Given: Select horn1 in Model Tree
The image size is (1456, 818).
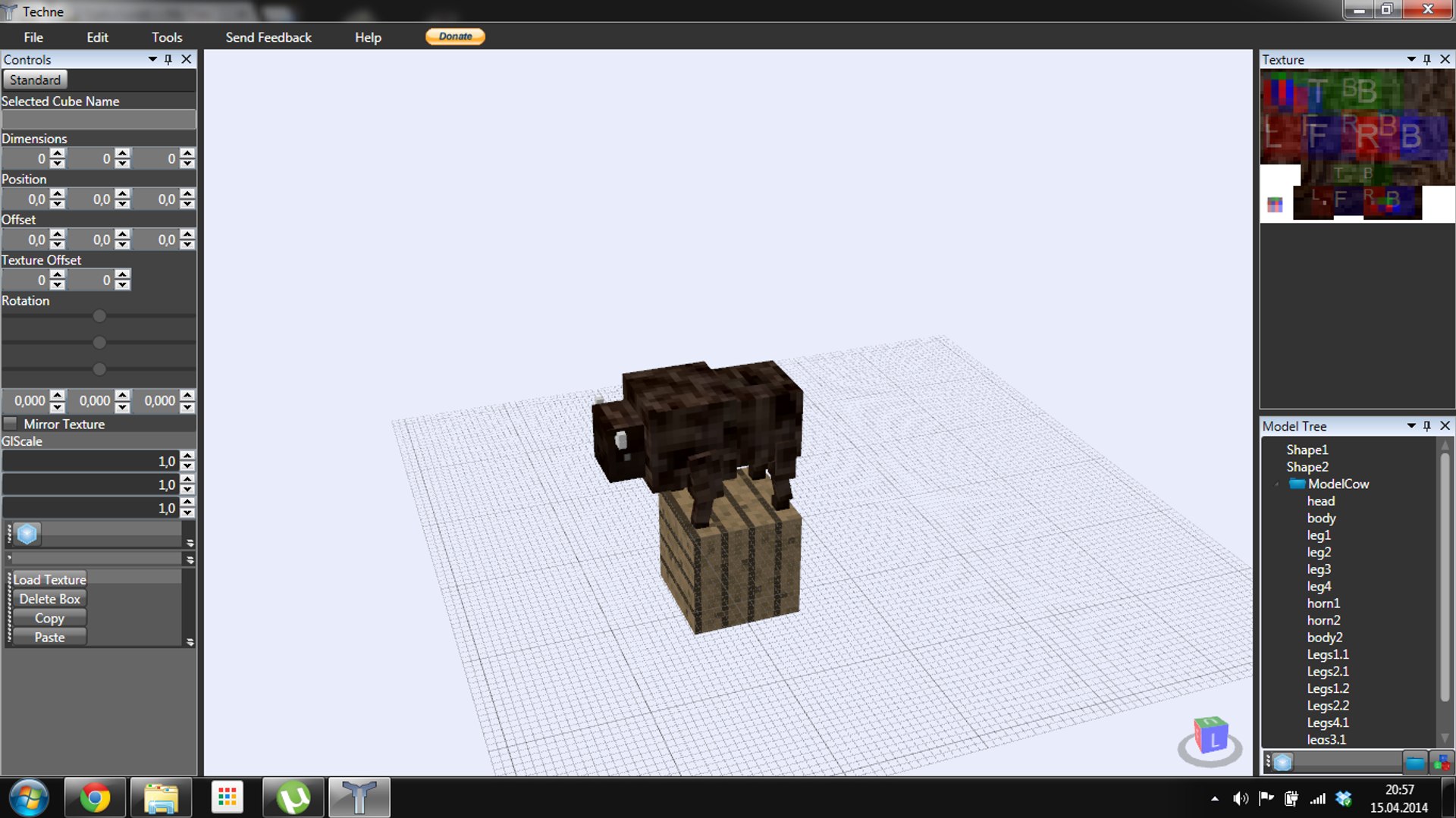Looking at the screenshot, I should point(1323,603).
